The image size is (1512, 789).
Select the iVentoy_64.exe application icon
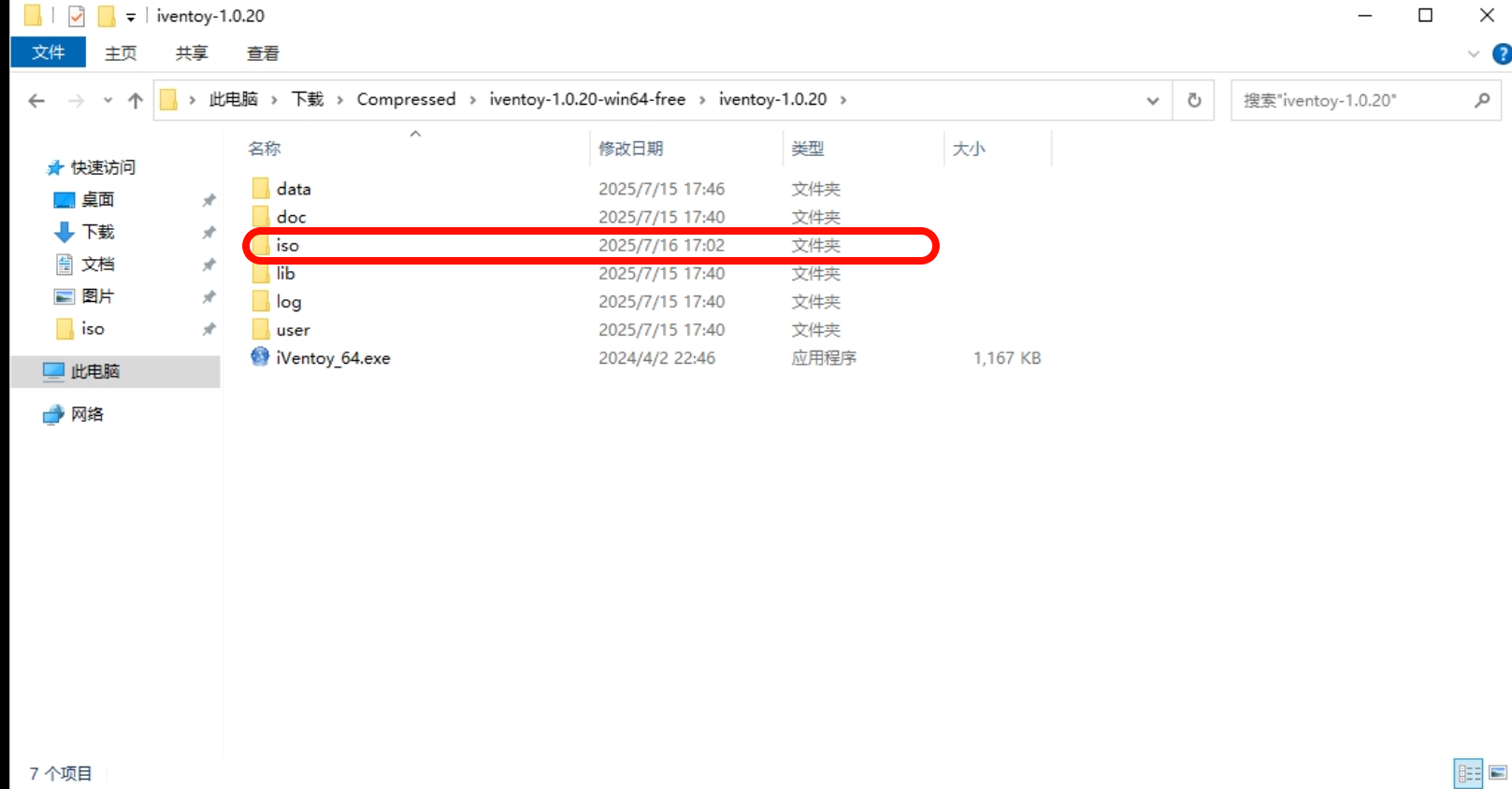[x=260, y=357]
